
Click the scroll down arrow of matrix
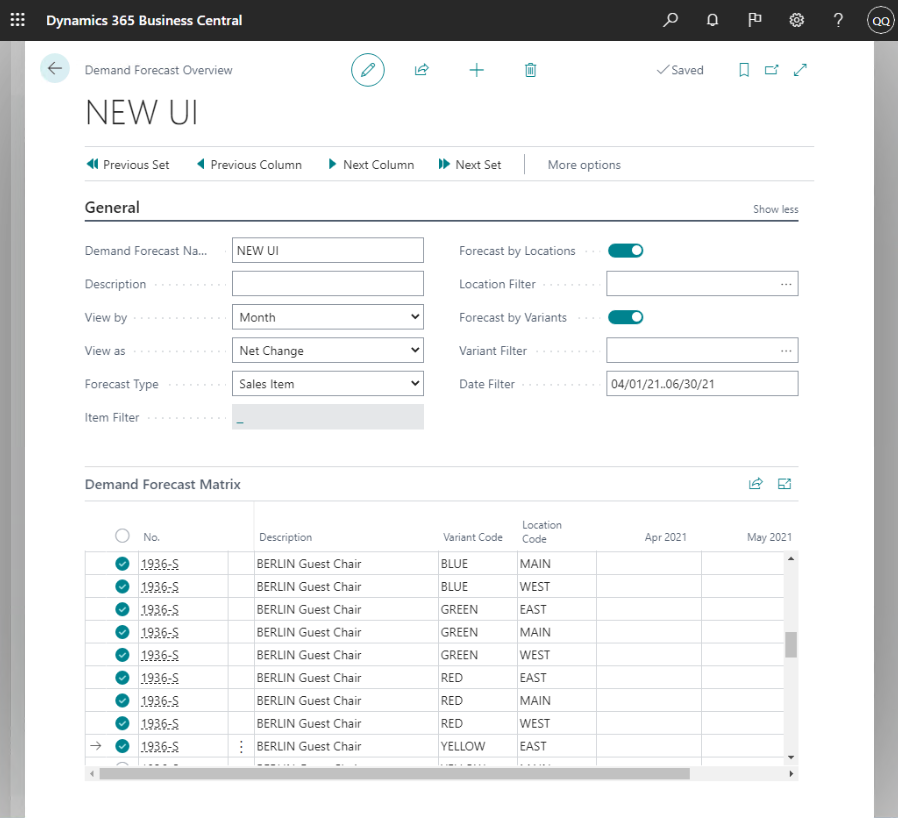coord(791,757)
